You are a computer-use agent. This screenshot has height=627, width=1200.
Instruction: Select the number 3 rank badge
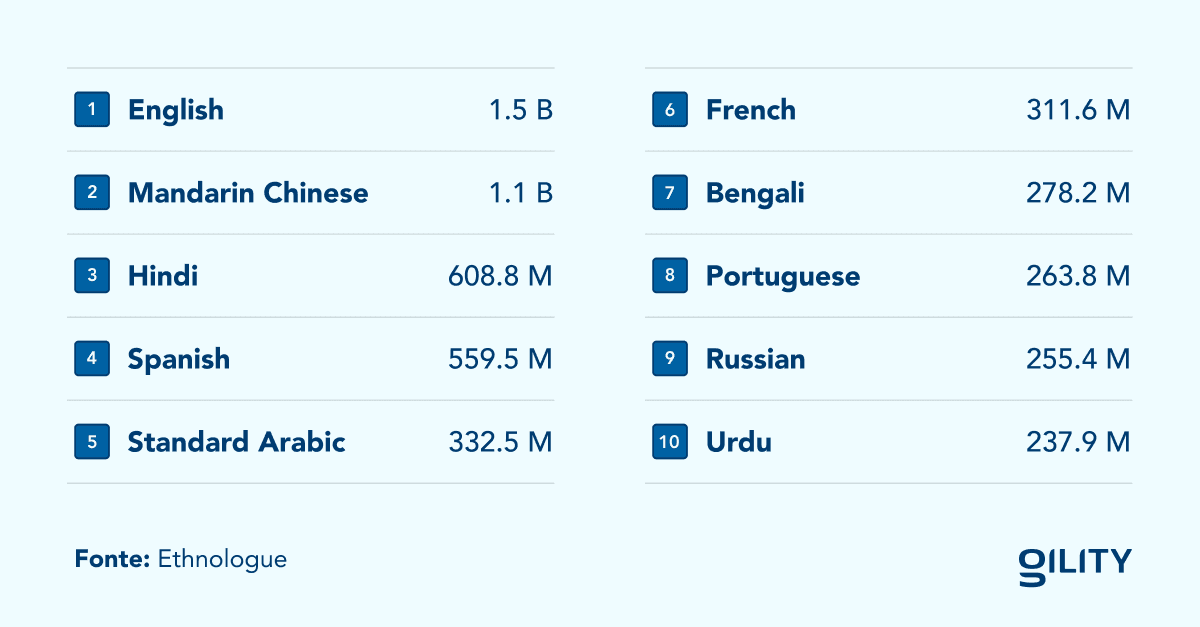coord(92,276)
